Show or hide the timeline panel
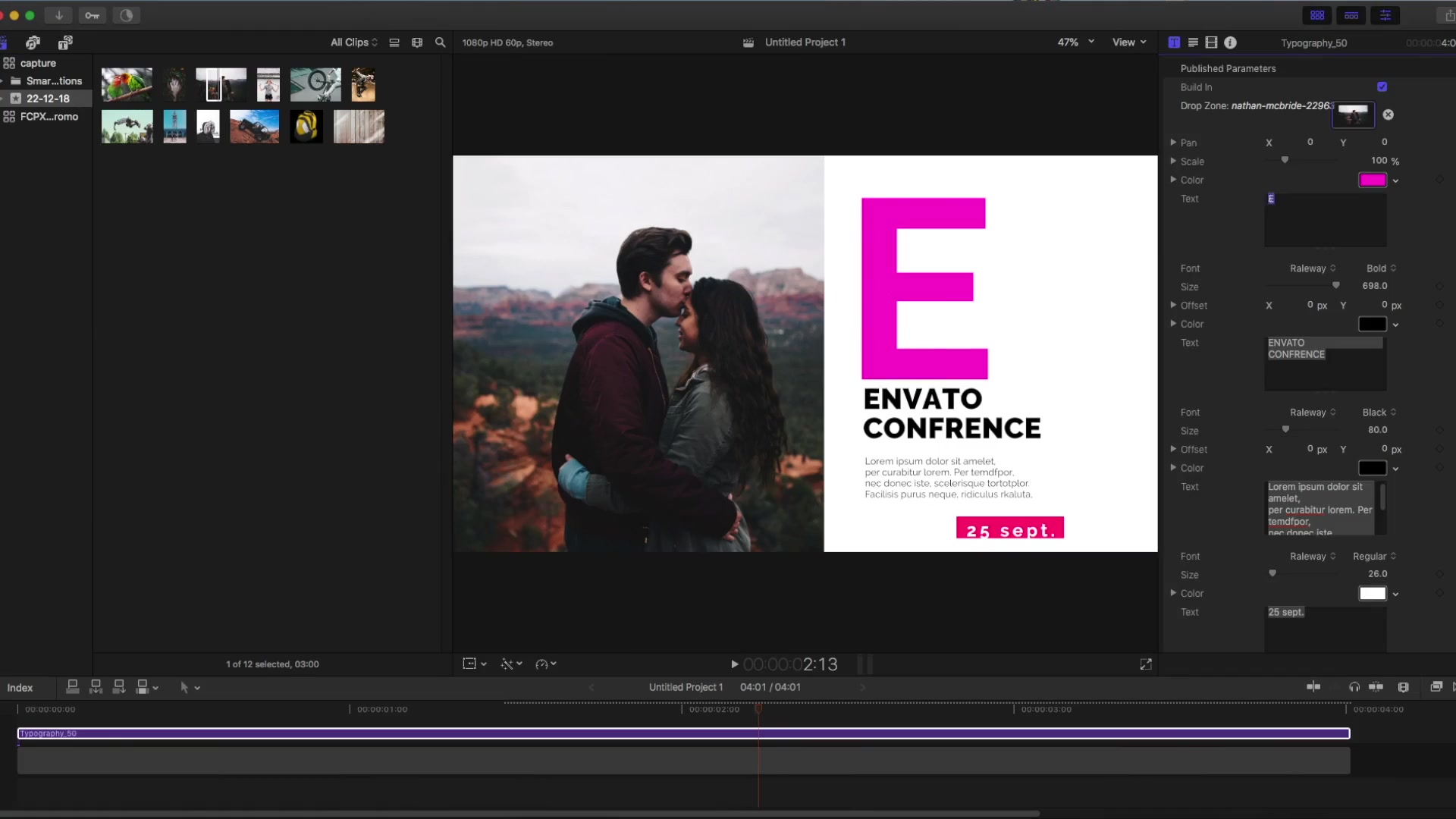Image resolution: width=1456 pixels, height=819 pixels. click(1351, 15)
